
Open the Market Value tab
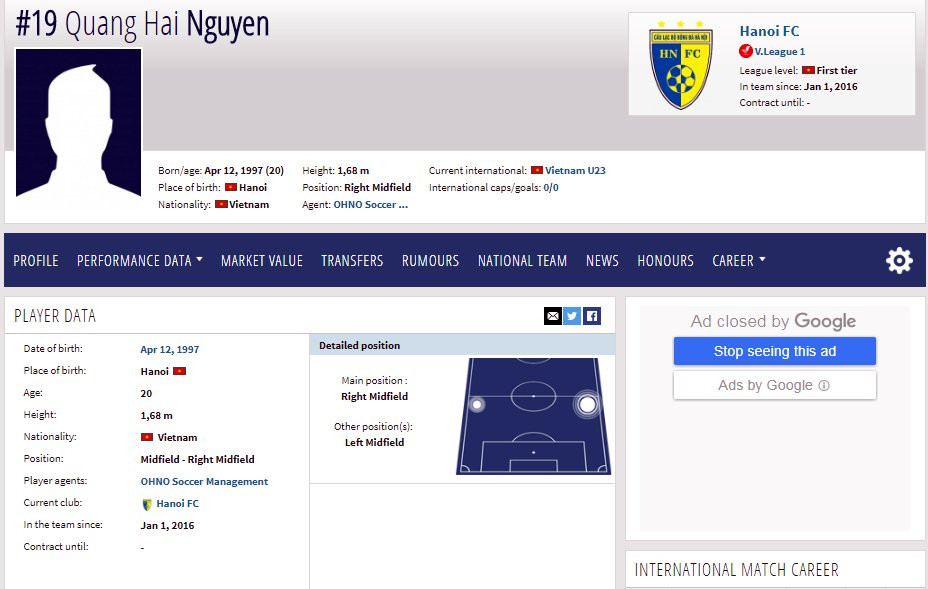tap(261, 261)
